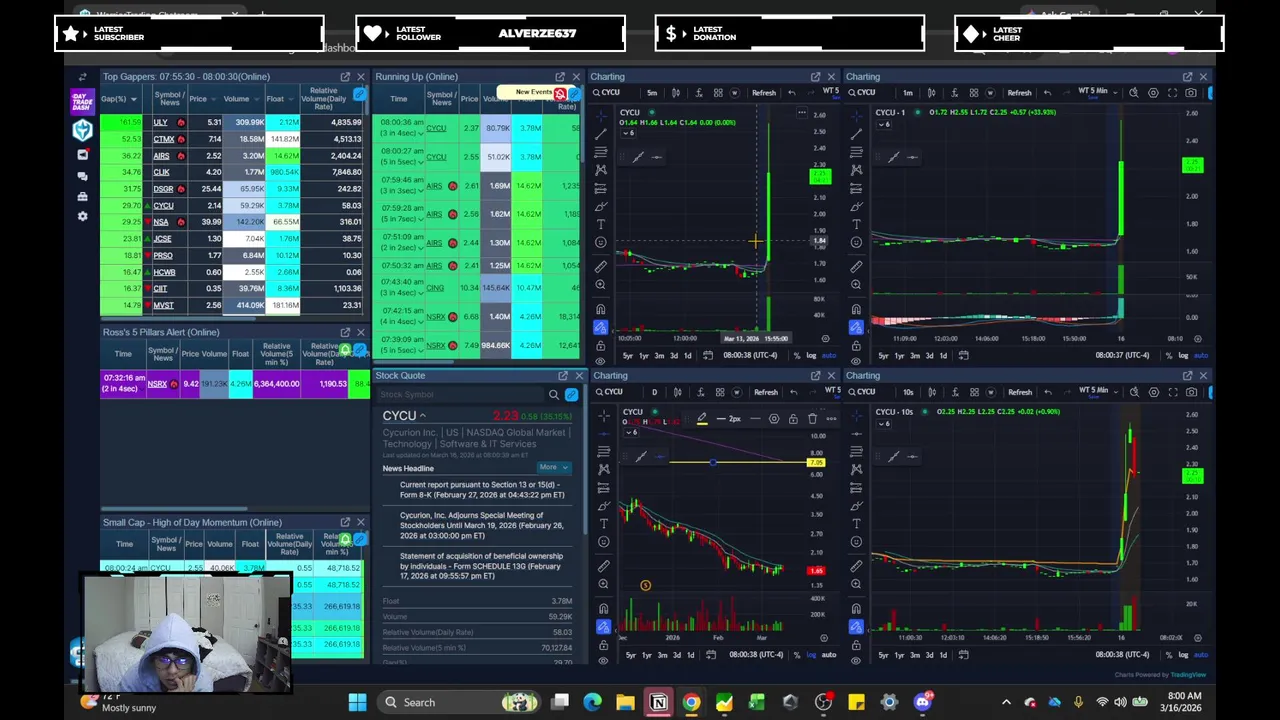This screenshot has width=1280, height=720.
Task: Click Refresh in the 5m chart
Action: pos(764,93)
